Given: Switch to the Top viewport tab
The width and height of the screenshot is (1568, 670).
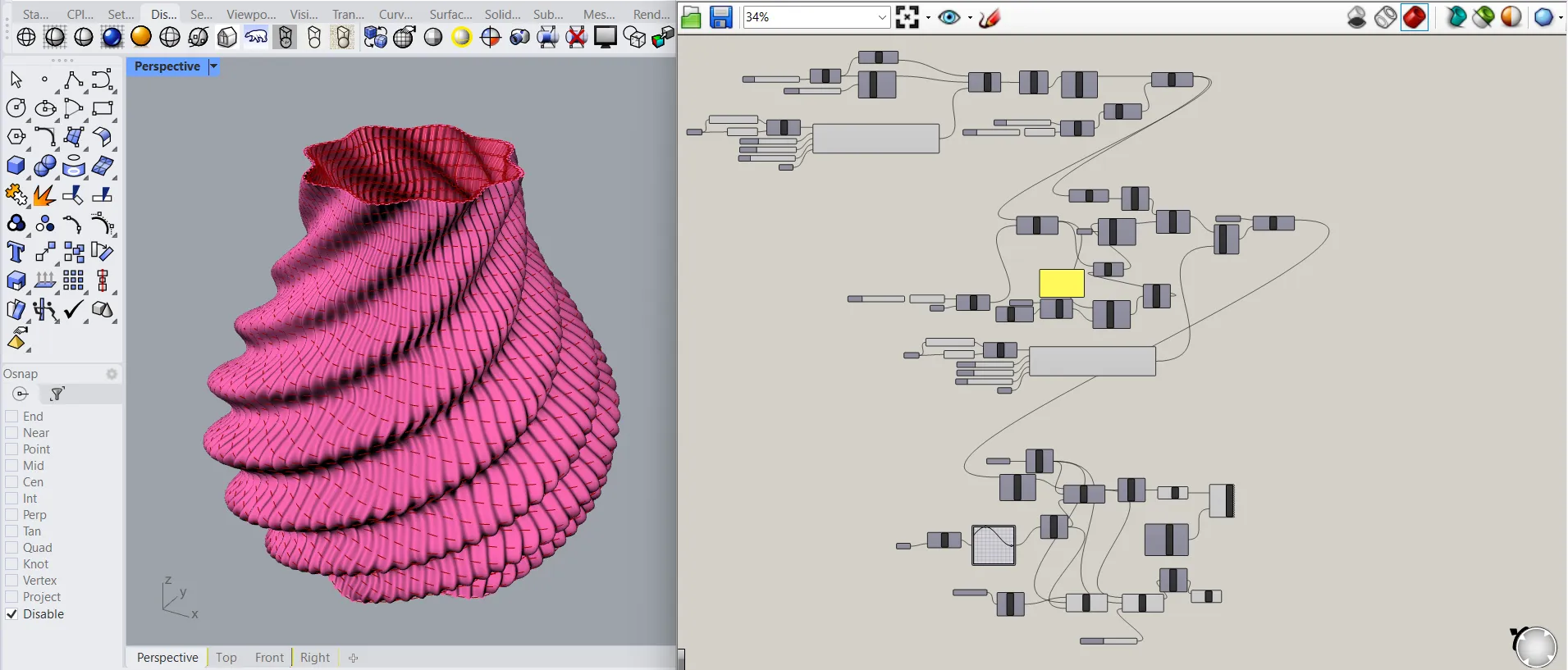Looking at the screenshot, I should [226, 658].
